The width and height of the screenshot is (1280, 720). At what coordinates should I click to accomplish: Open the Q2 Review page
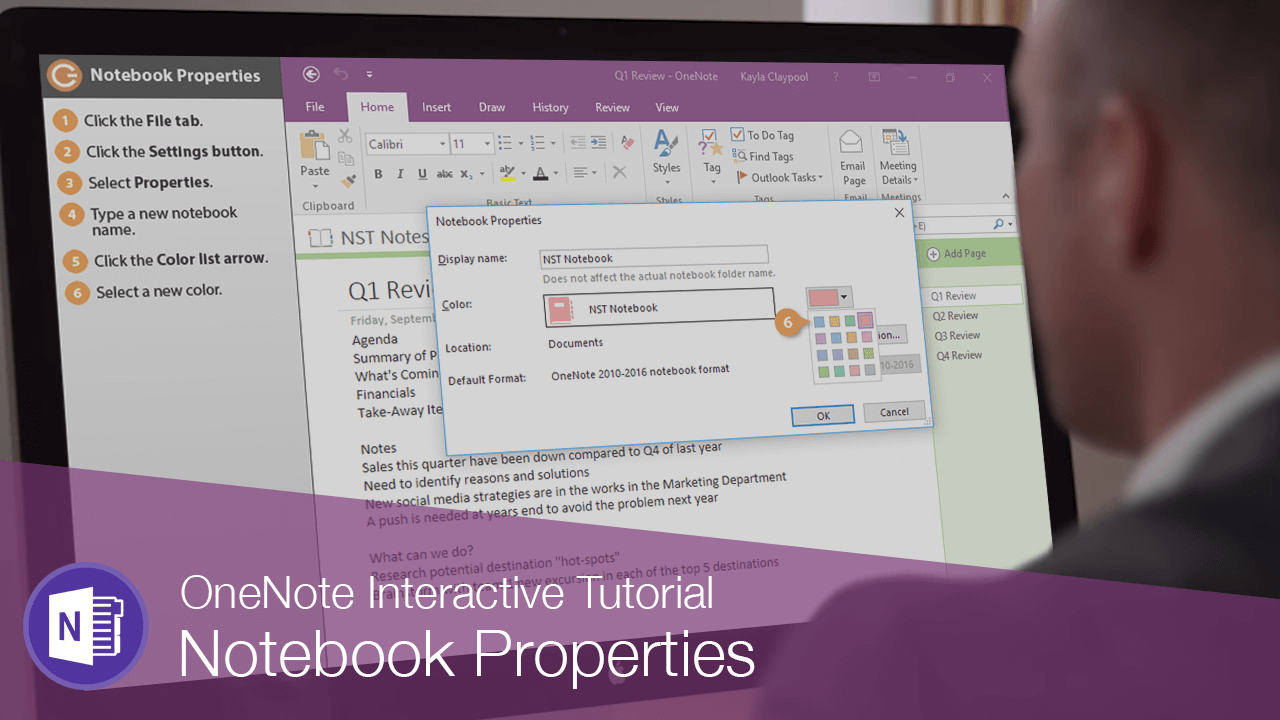tap(955, 315)
